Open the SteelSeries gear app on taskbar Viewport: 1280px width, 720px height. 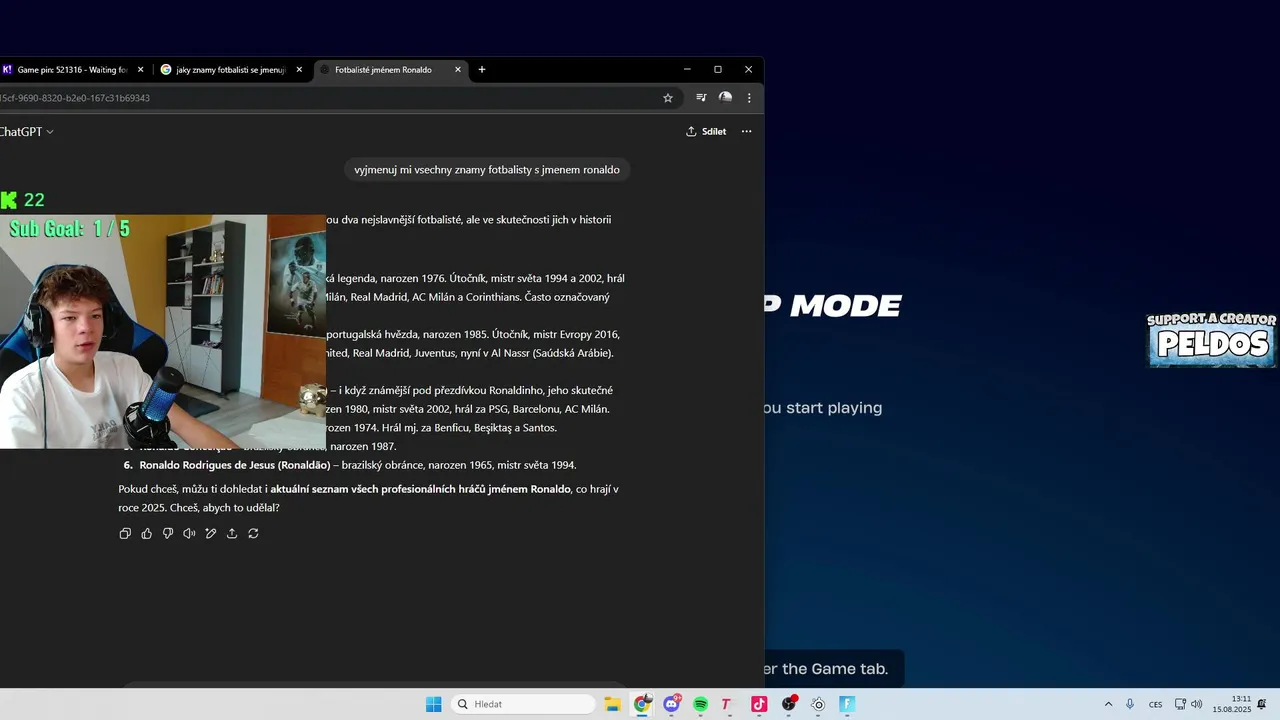(x=818, y=704)
